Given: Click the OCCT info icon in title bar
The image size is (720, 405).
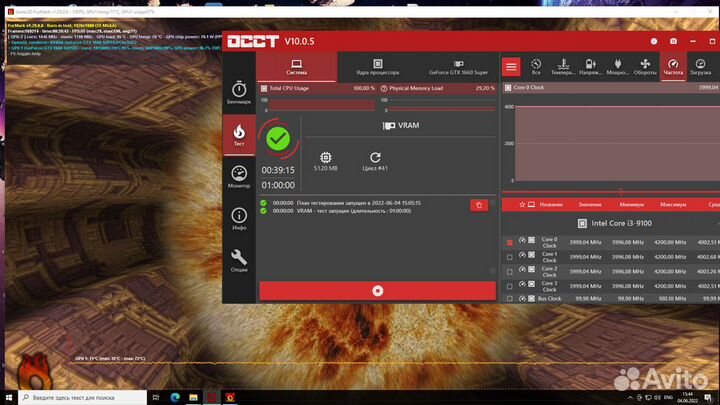Looking at the screenshot, I should (x=654, y=41).
